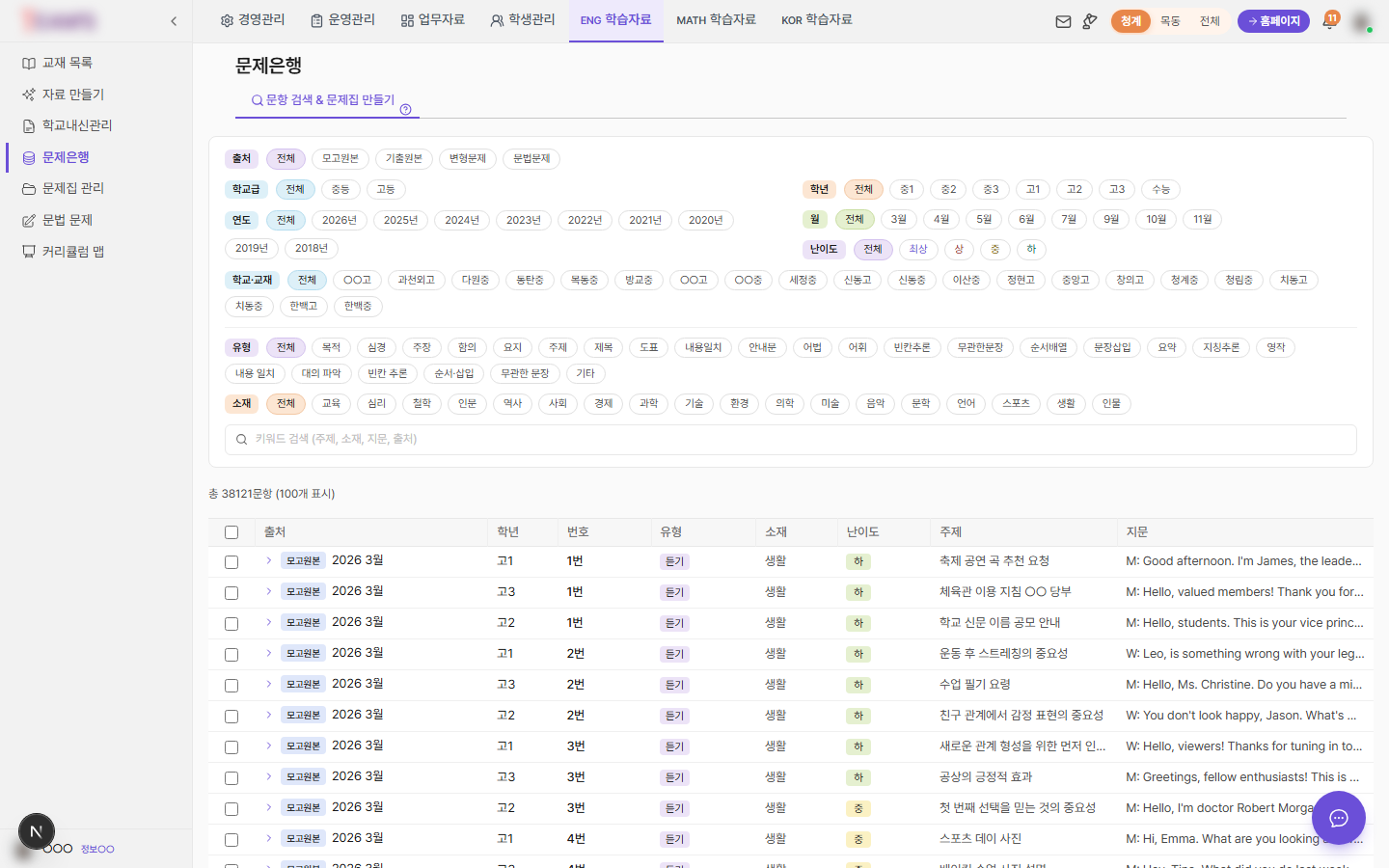Expand the row for 친구 관계에서 감정 표현의 중요성
This screenshot has width=1389, height=868.
[x=268, y=715]
